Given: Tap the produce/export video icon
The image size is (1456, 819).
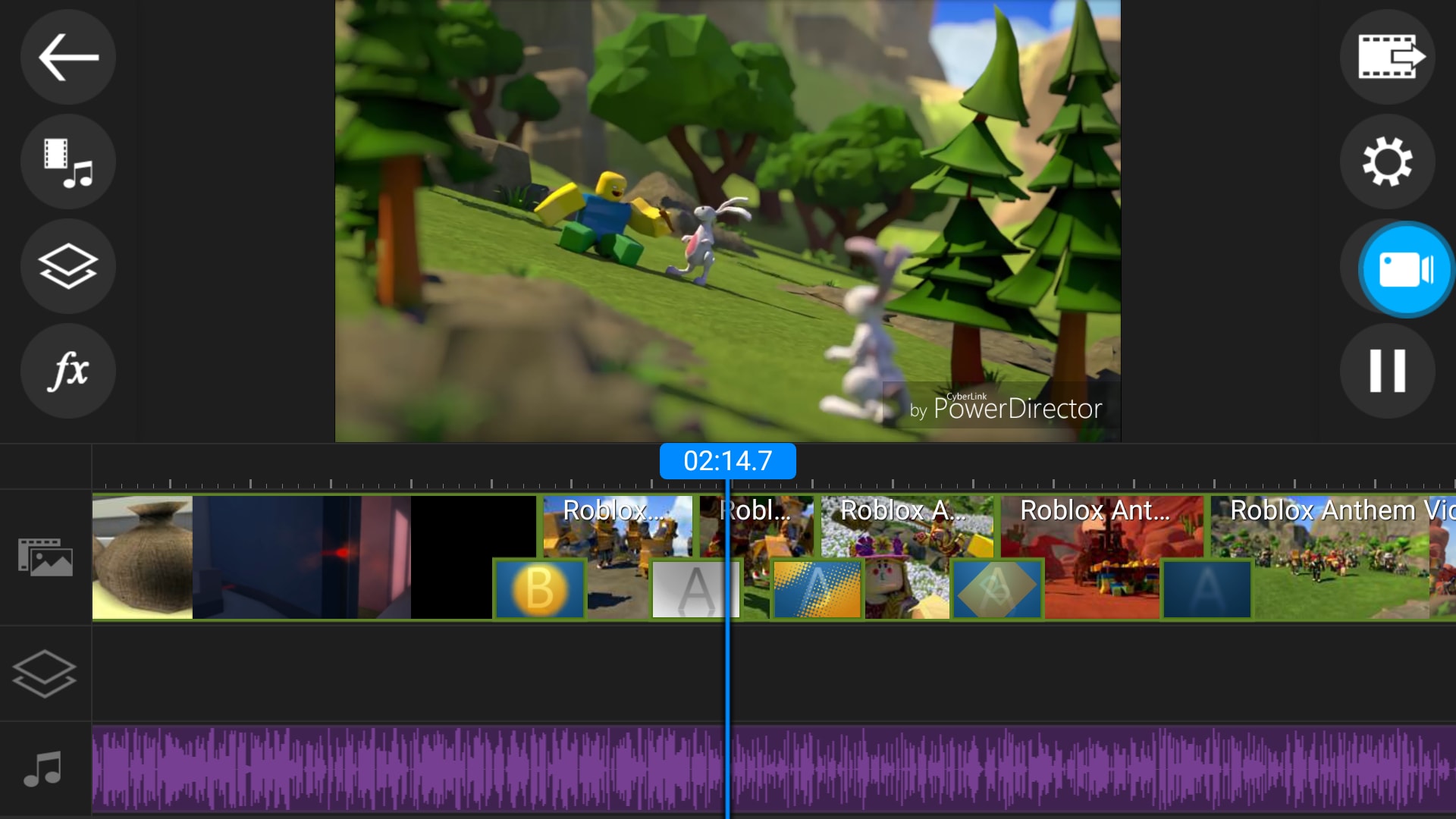Looking at the screenshot, I should (x=1388, y=57).
